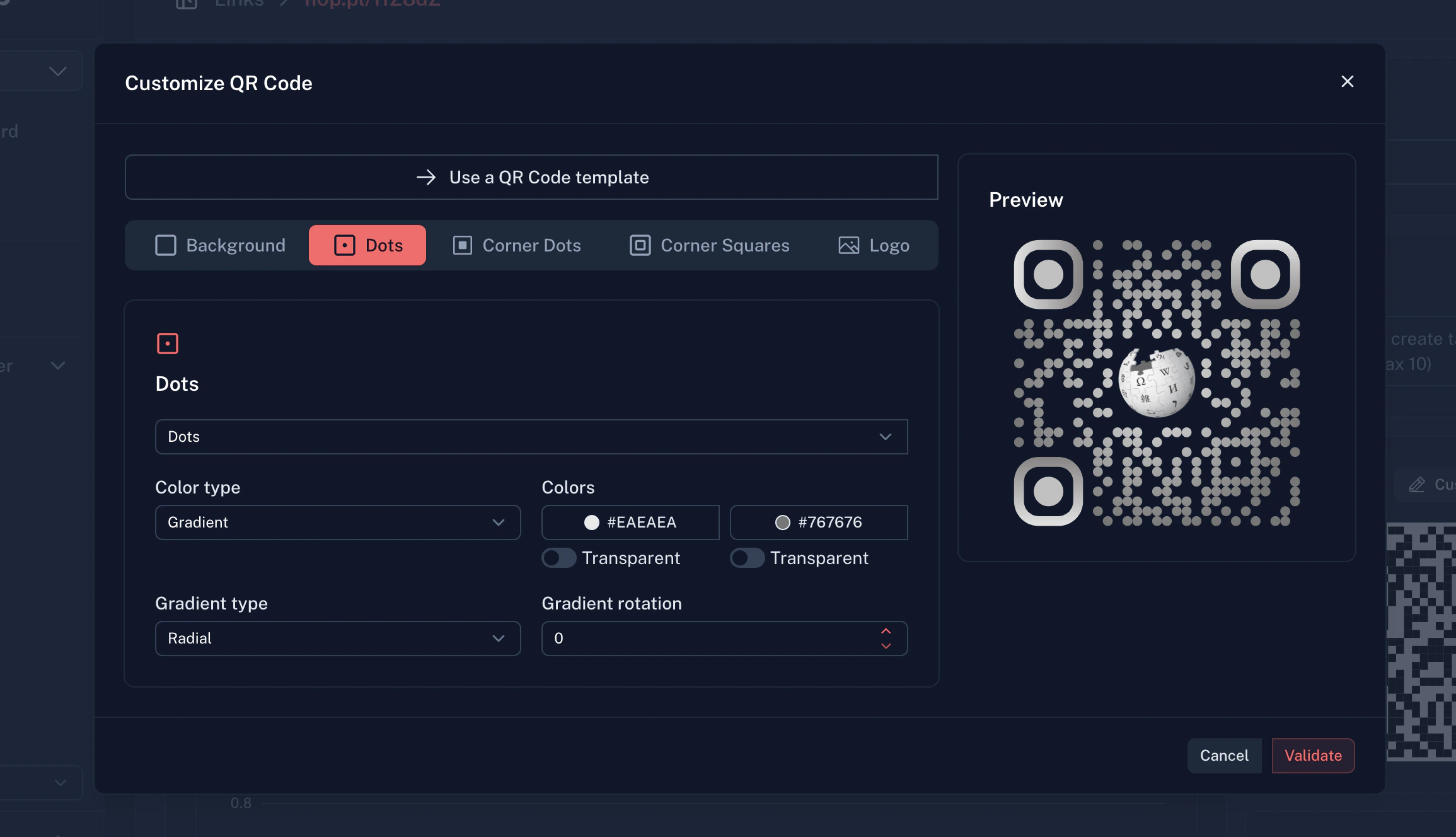1456x837 pixels.
Task: Open the Color type dropdown showing Gradient
Action: pos(338,522)
